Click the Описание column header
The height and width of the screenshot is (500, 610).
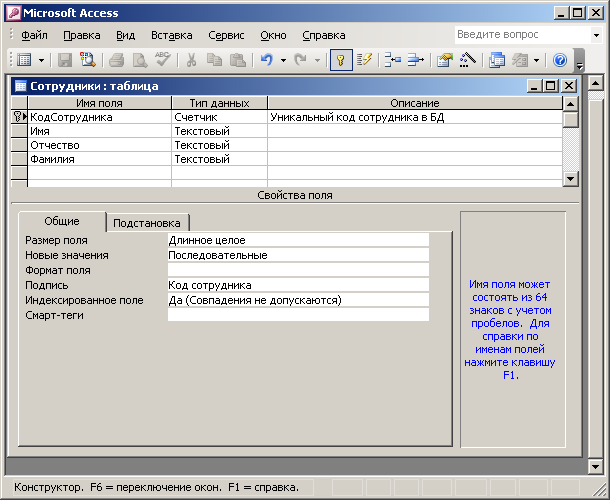coord(415,103)
